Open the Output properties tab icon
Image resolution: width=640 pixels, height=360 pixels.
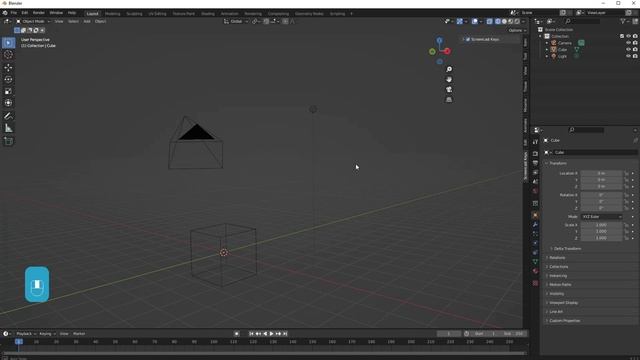coord(536,163)
